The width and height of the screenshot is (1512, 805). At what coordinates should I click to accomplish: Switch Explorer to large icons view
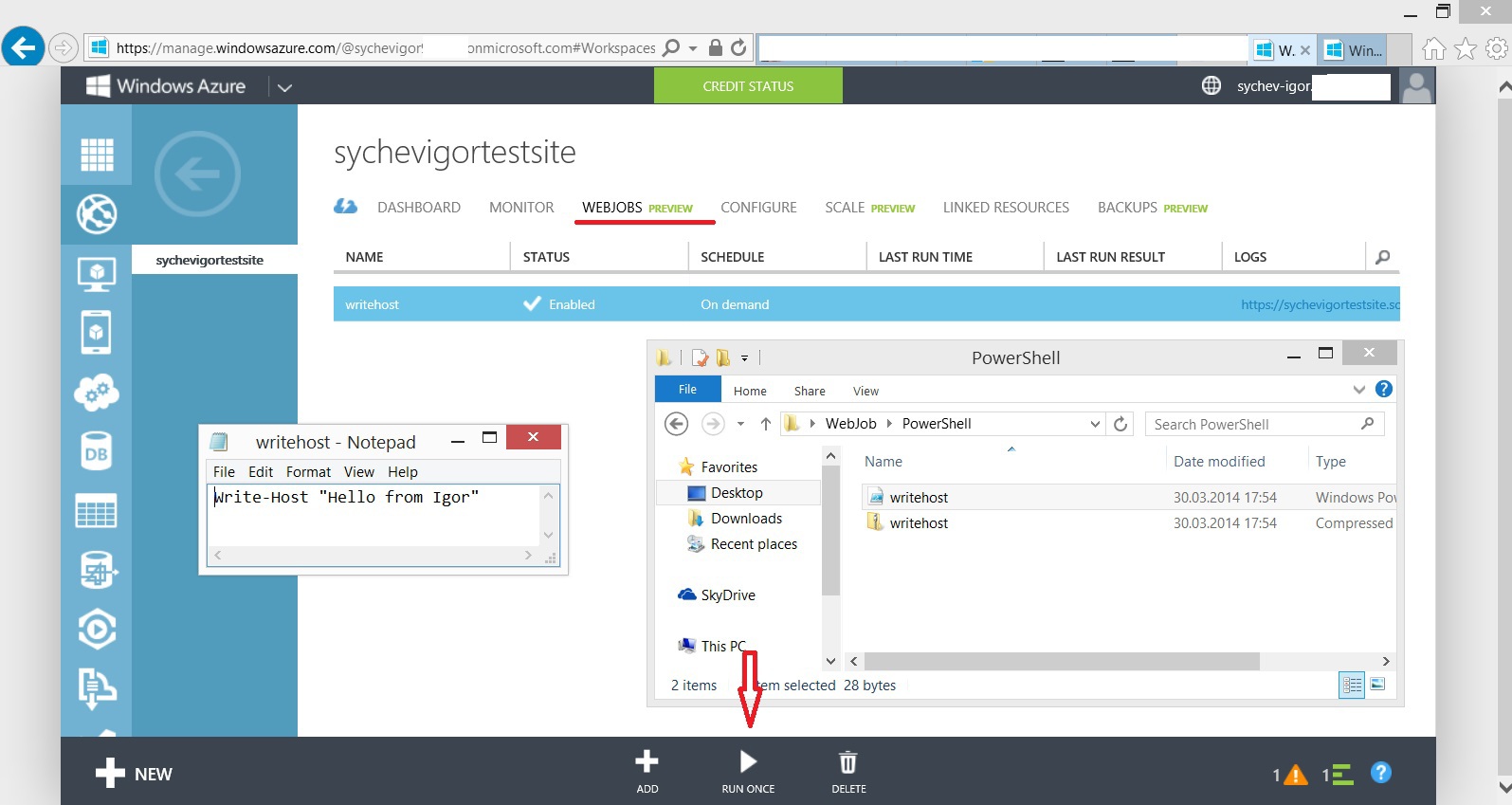(1378, 685)
